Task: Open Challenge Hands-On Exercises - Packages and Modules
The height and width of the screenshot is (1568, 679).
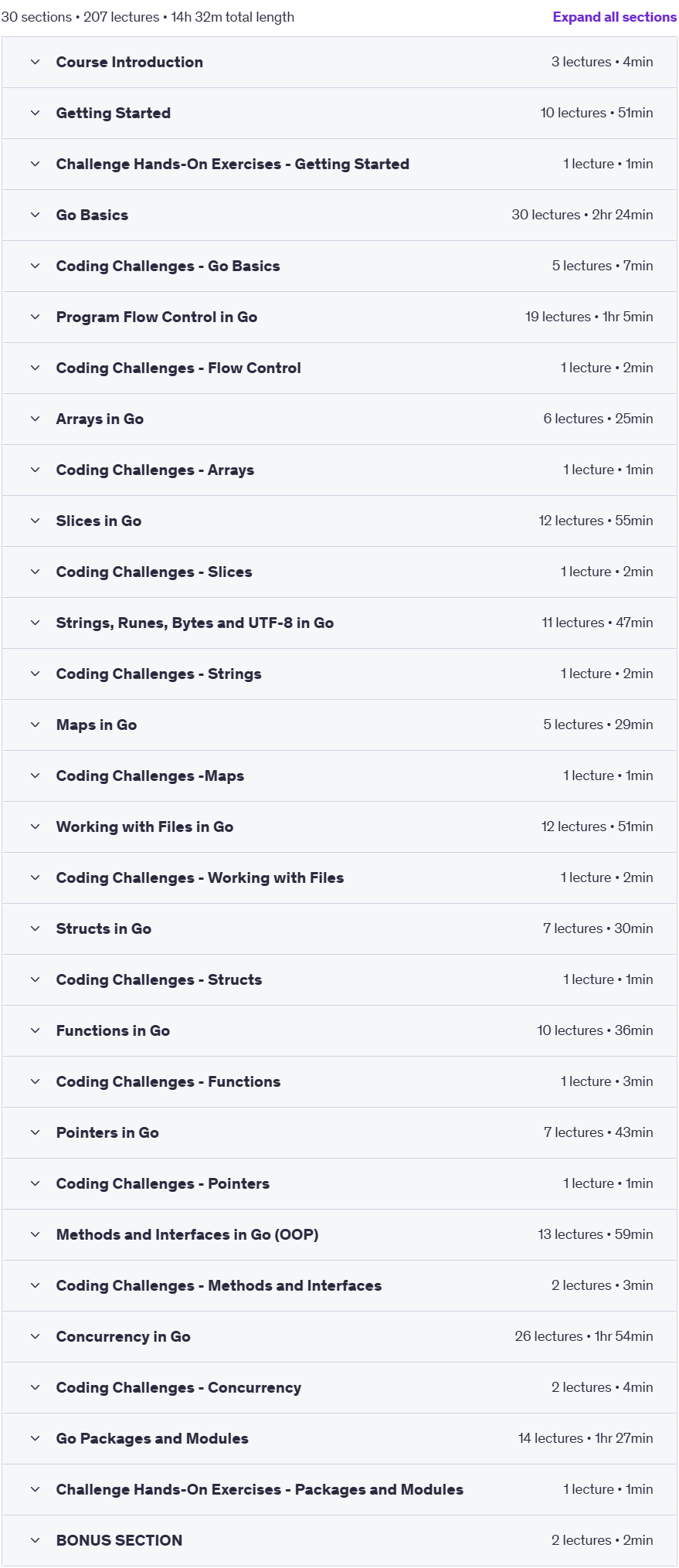Action: (x=339, y=1489)
